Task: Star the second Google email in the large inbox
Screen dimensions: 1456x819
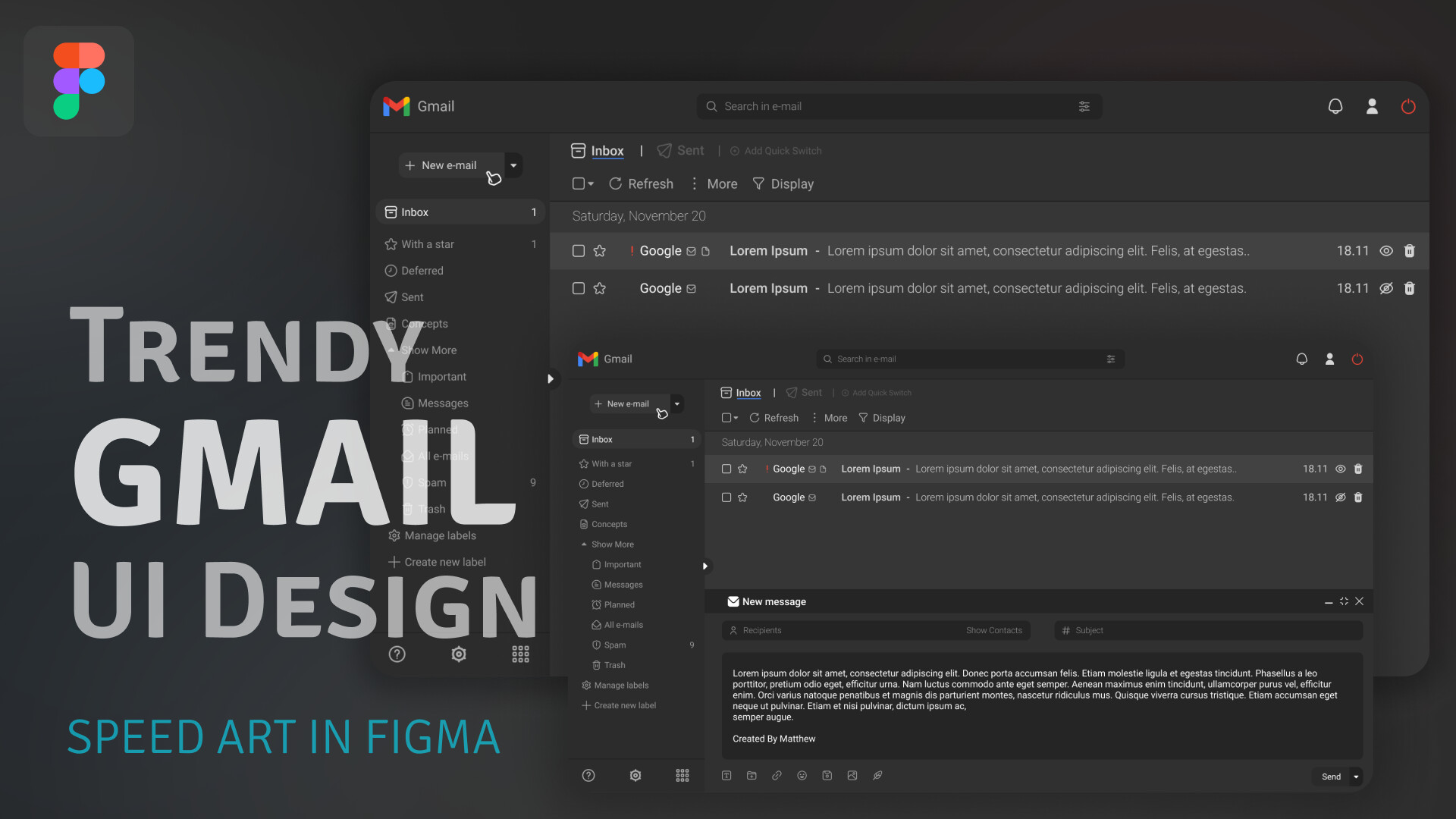Action: click(x=600, y=288)
